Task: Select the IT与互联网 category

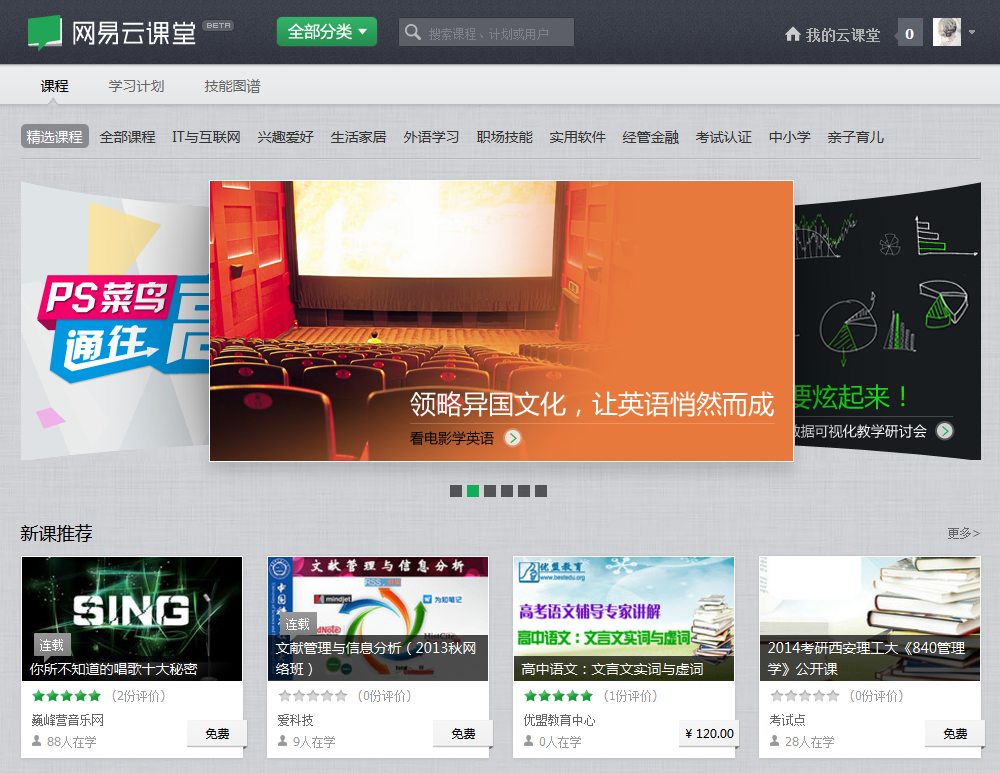Action: 206,137
